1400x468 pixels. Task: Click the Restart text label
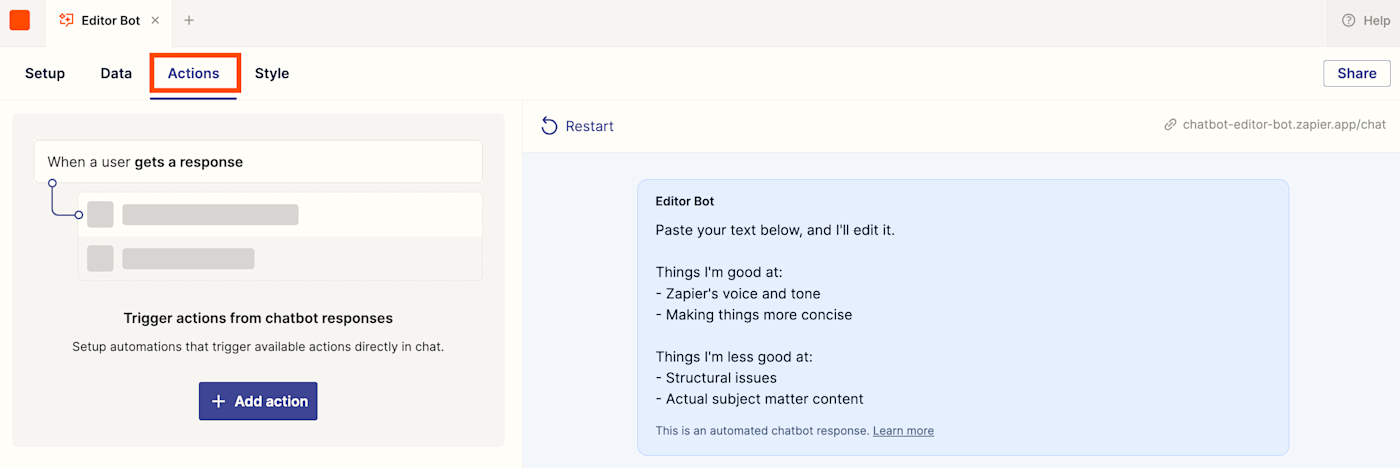590,126
